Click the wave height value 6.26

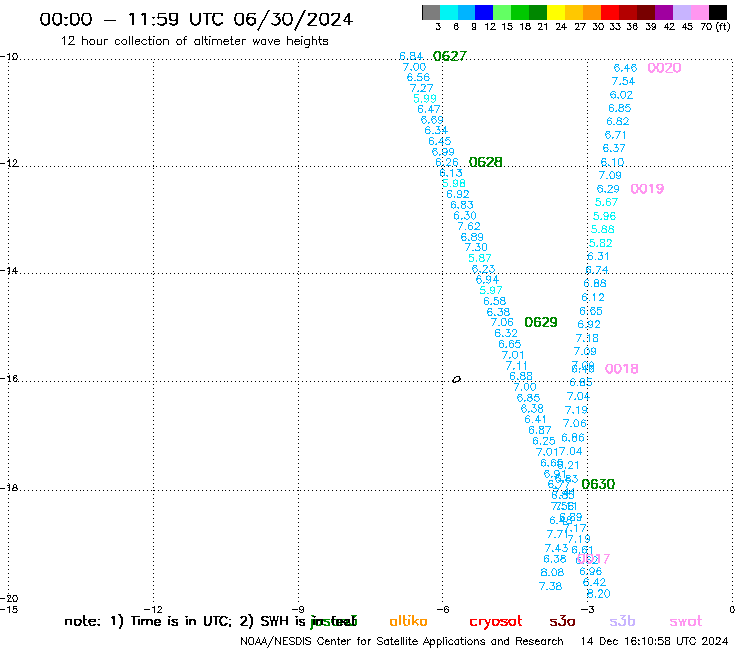447,162
